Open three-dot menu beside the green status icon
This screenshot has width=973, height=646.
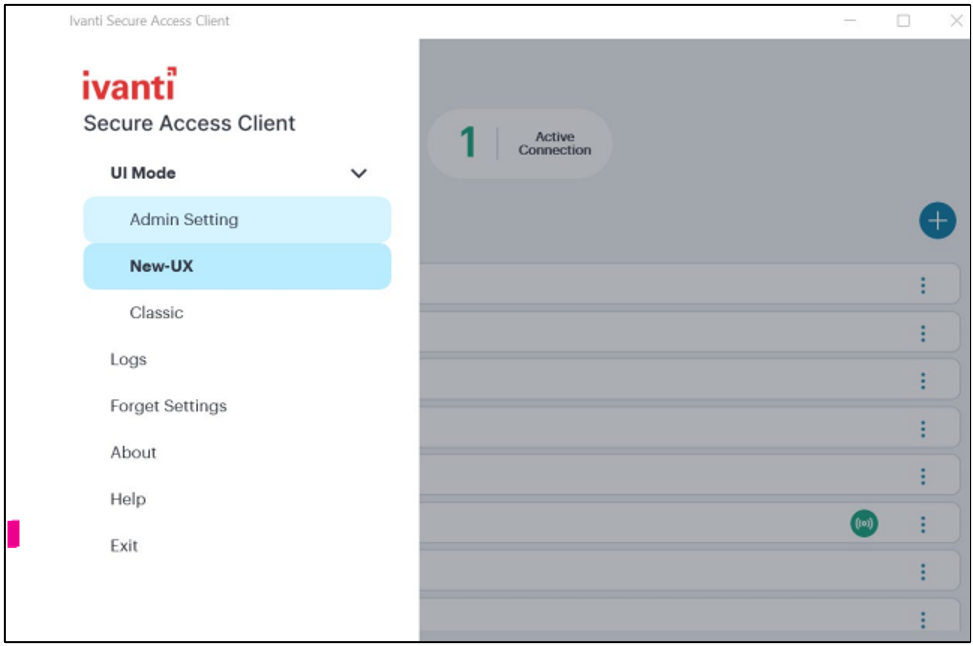pyautogui.click(x=922, y=524)
